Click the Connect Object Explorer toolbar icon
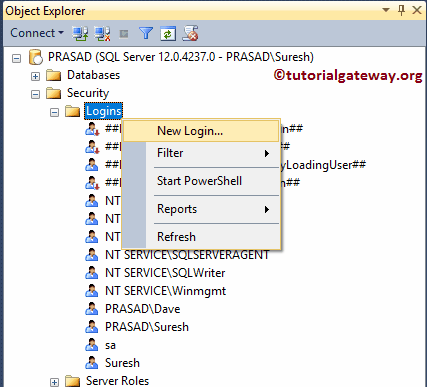427x387 pixels. (x=80, y=34)
